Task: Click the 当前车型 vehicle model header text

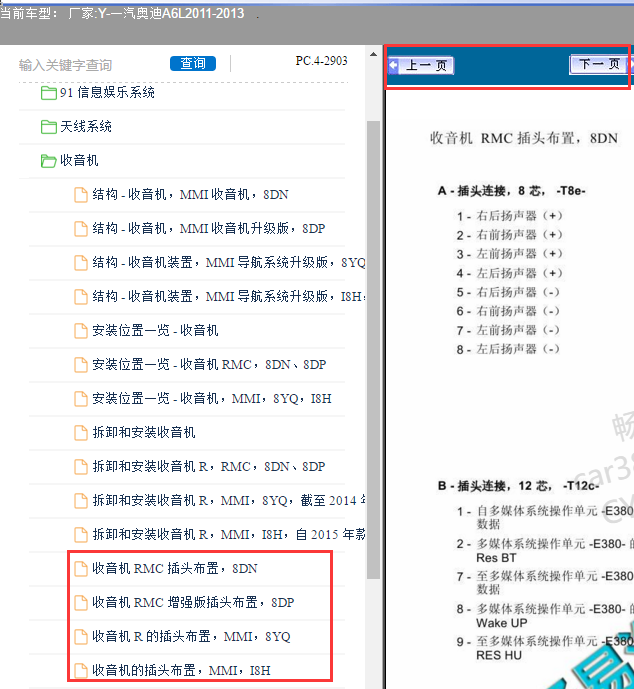Action: (122, 14)
